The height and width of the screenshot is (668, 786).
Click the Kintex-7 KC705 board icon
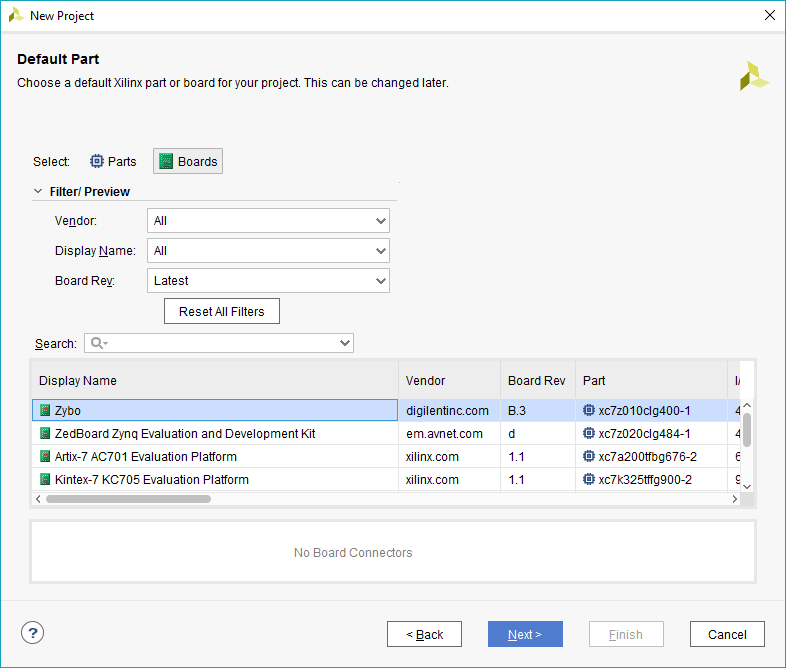tap(45, 480)
